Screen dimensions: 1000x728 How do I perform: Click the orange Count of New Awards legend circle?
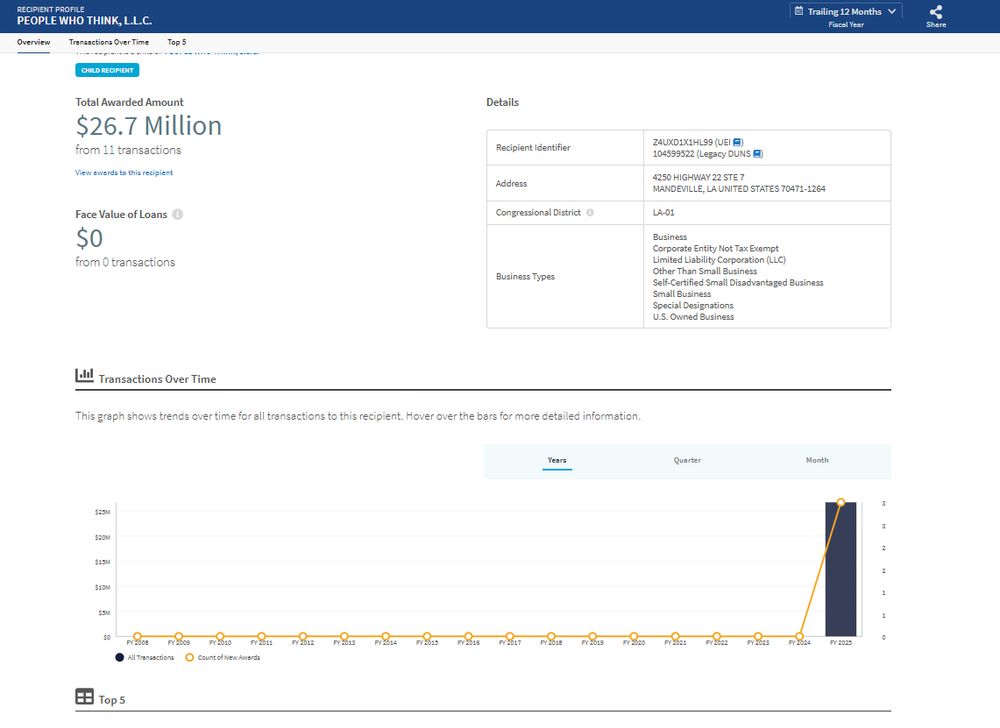click(x=189, y=657)
